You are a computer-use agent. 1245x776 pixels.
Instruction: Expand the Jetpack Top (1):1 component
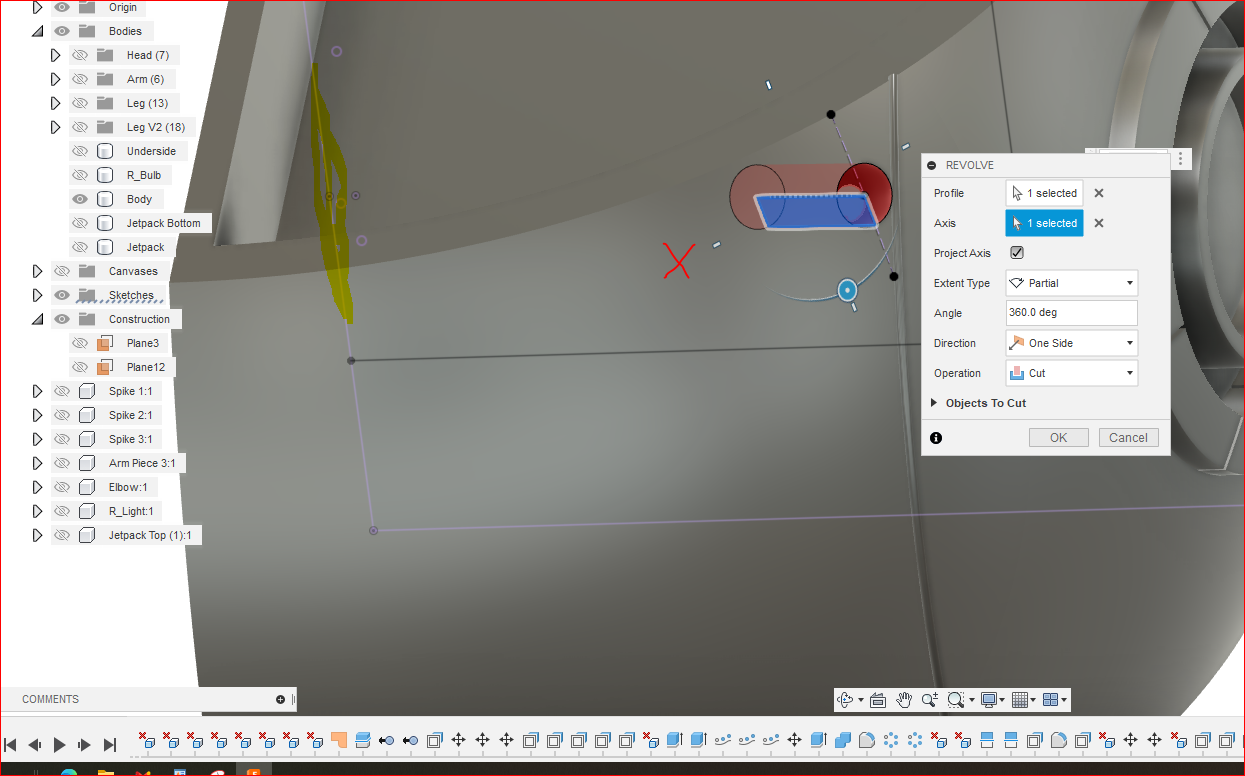click(38, 535)
